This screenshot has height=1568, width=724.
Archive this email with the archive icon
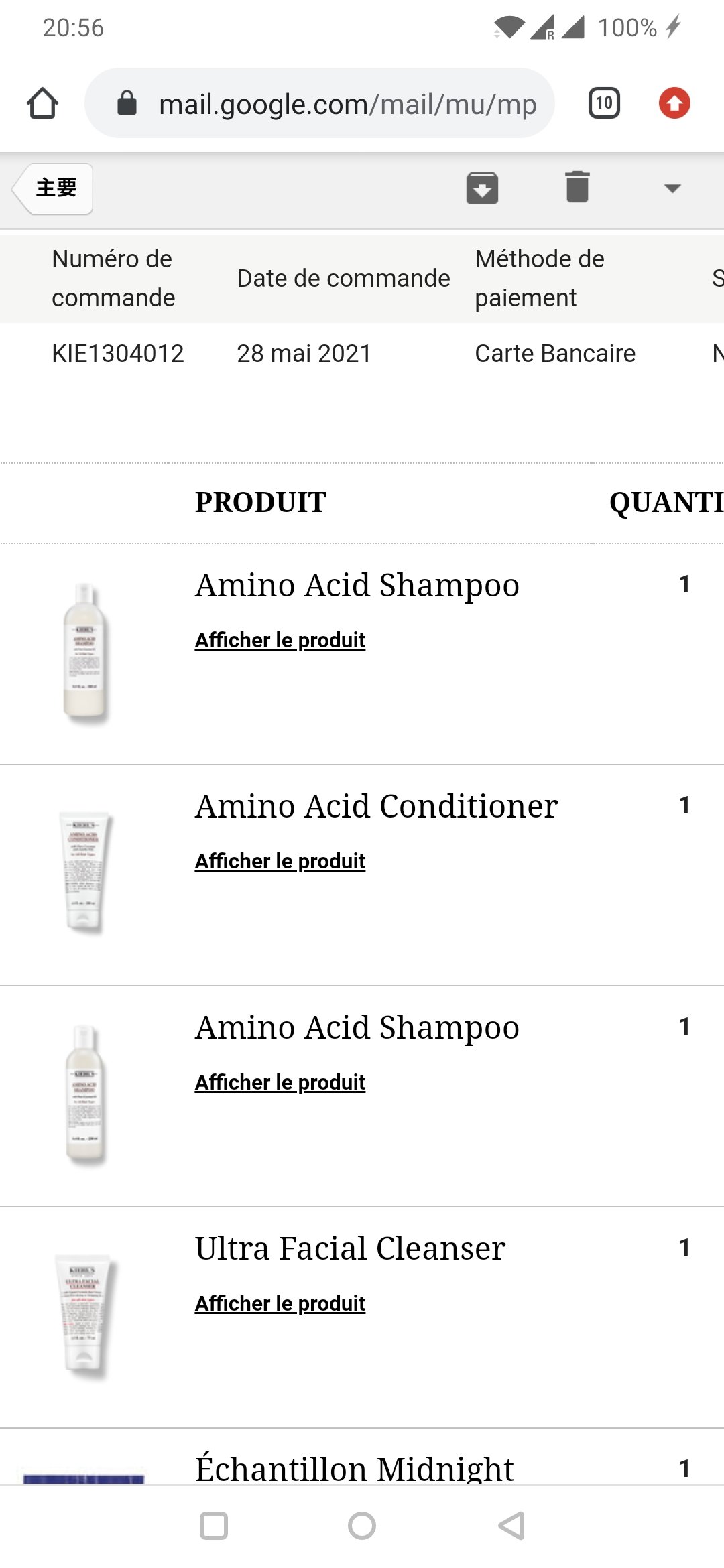pos(482,188)
